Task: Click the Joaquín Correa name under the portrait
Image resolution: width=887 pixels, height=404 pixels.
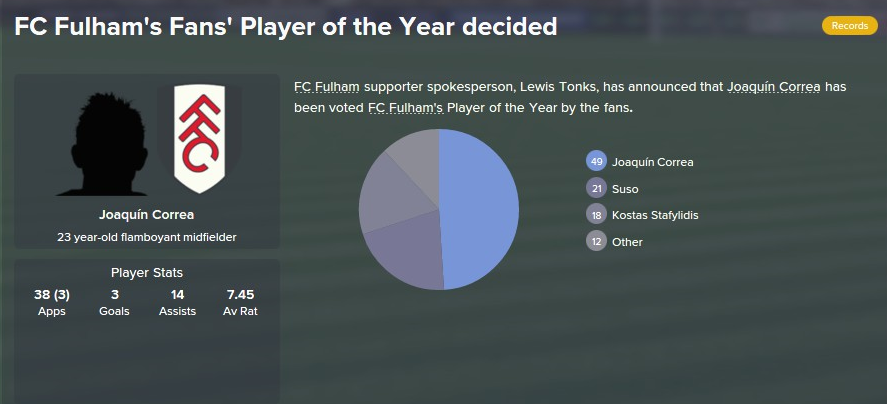Action: (x=147, y=215)
